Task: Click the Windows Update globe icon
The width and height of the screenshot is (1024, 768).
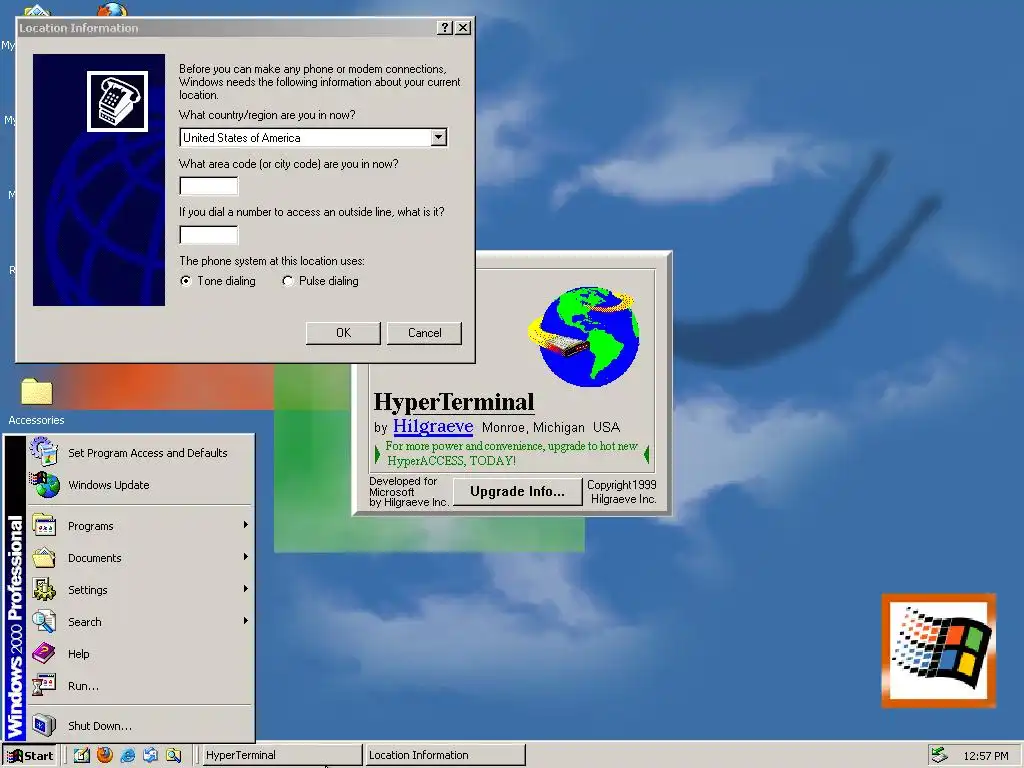Action: click(44, 485)
